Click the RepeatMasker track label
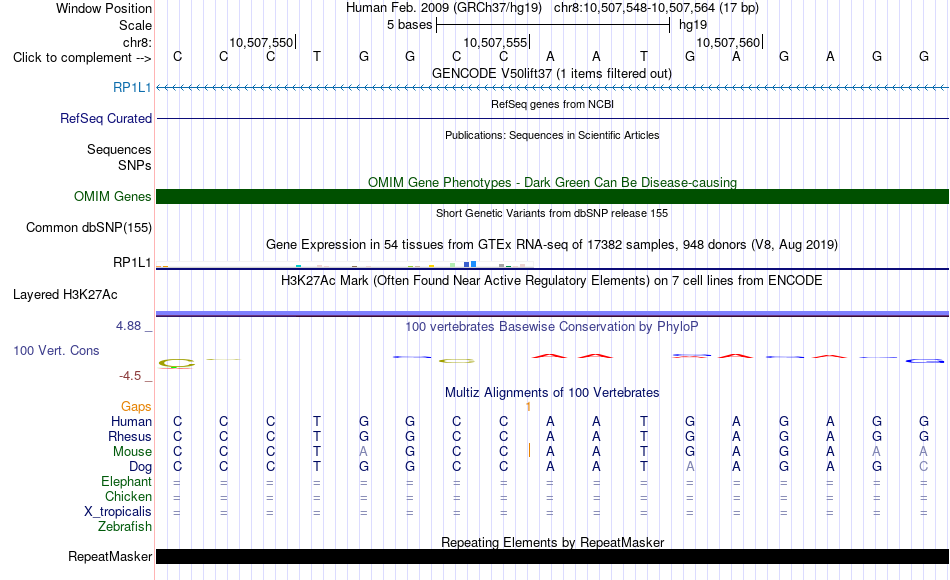The width and height of the screenshot is (950, 580). coord(110,556)
